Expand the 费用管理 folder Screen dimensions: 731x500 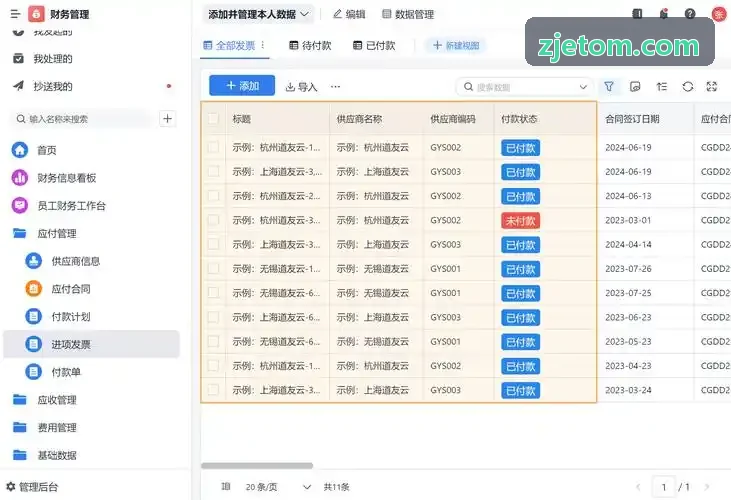20,427
